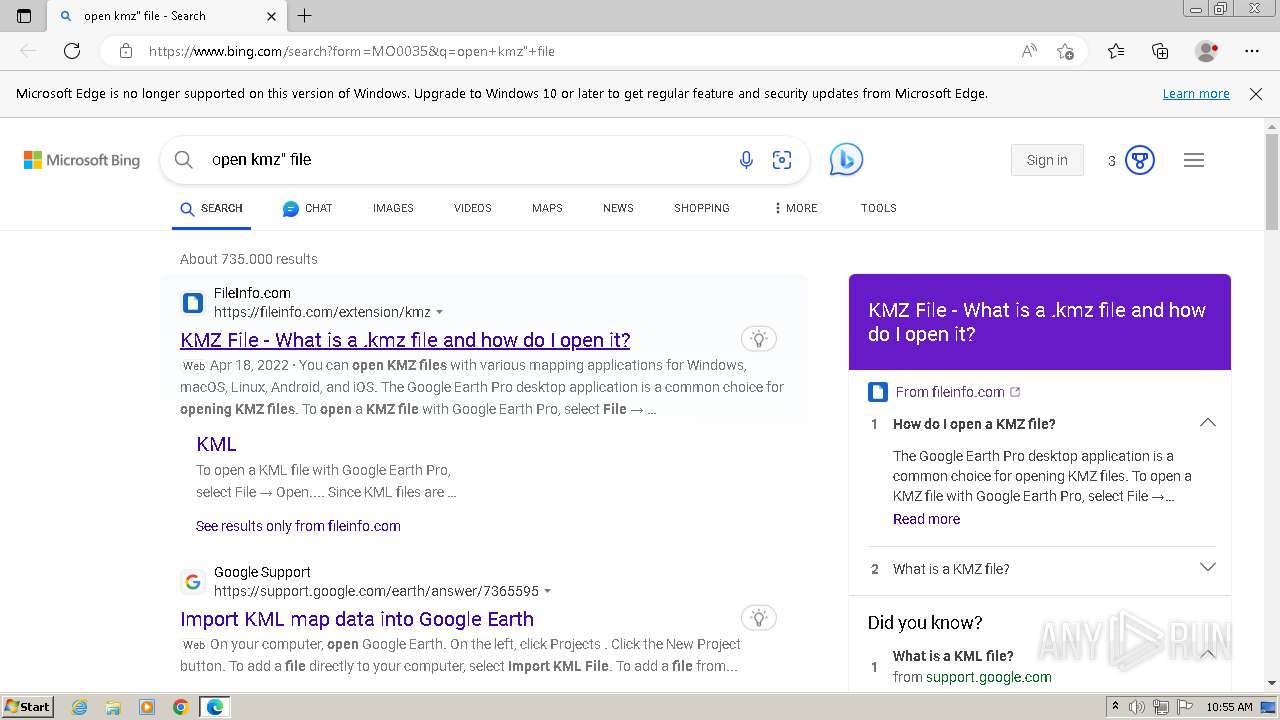Open Read aloud icon in address bar
The height and width of the screenshot is (720, 1280).
click(x=1029, y=51)
